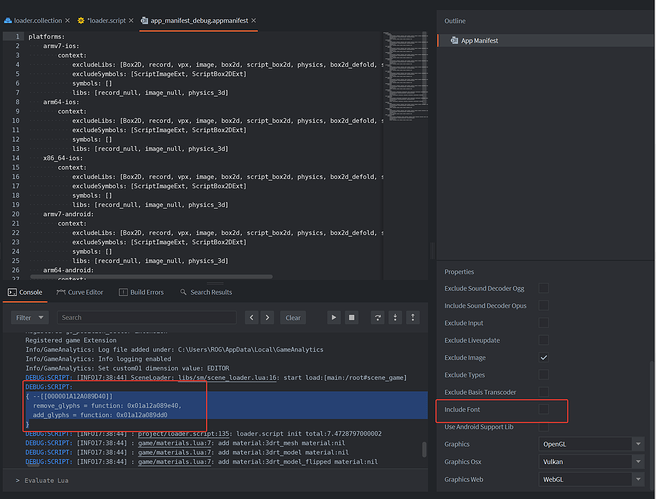The height and width of the screenshot is (499, 656).
Task: Click the Properties panel header
Action: tap(459, 272)
